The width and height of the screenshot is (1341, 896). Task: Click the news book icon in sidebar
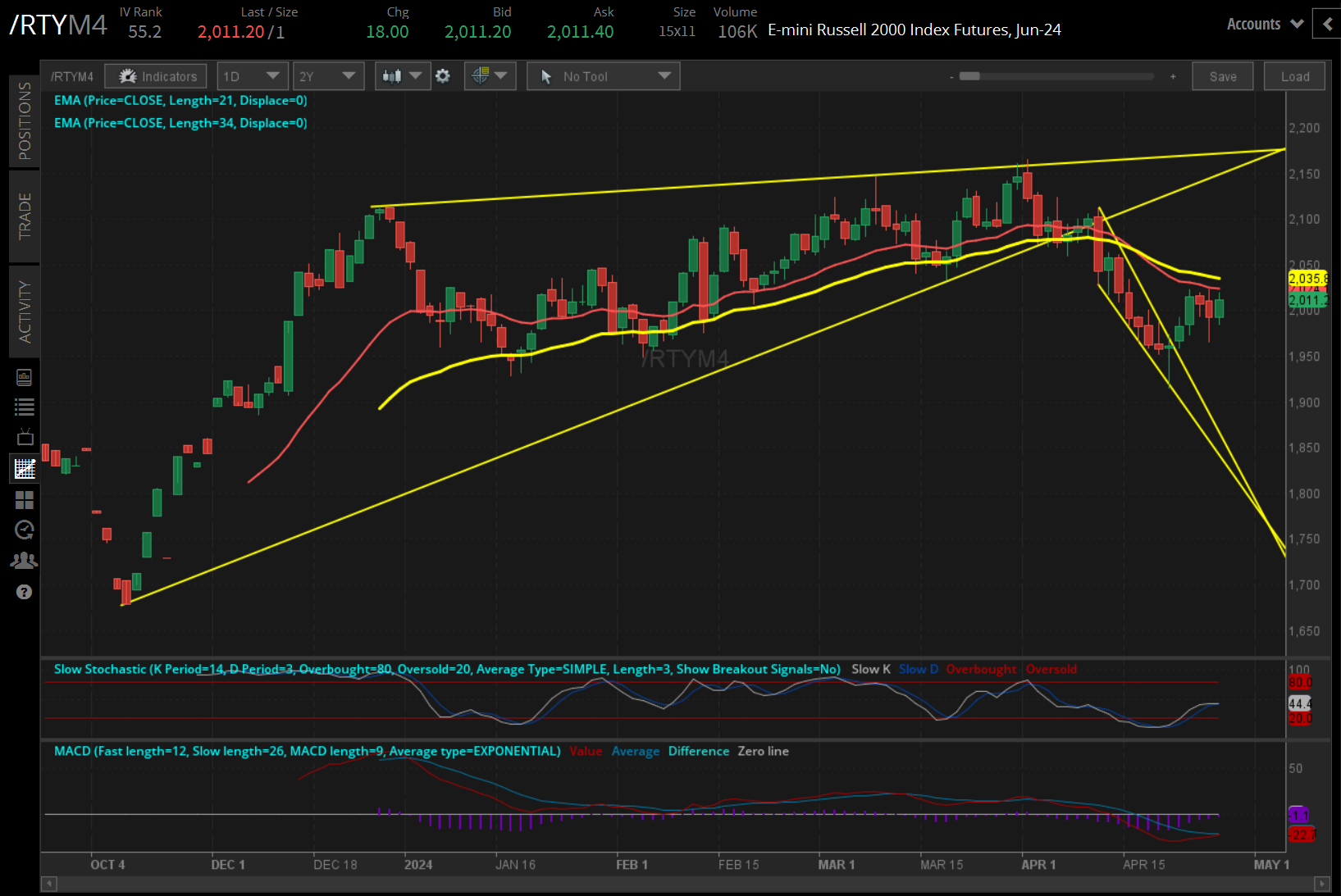25,377
